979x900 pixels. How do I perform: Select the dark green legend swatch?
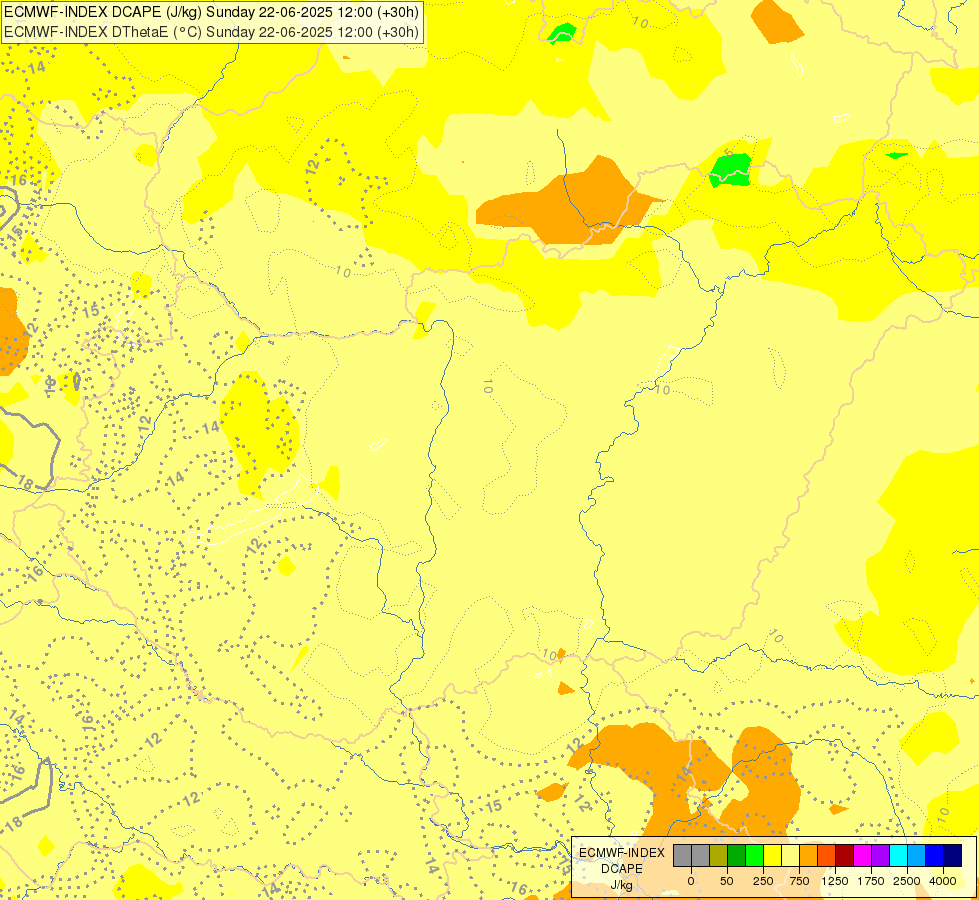[x=737, y=855]
